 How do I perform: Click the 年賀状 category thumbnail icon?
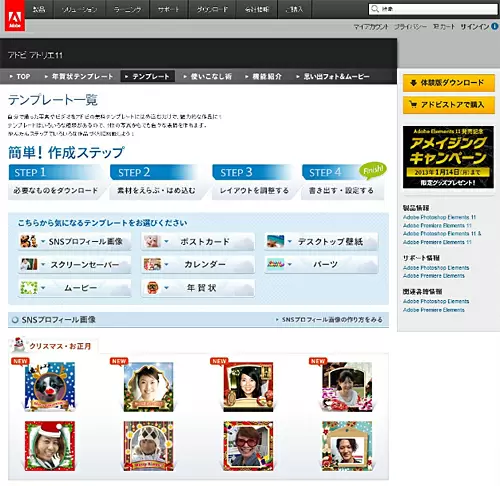152,287
